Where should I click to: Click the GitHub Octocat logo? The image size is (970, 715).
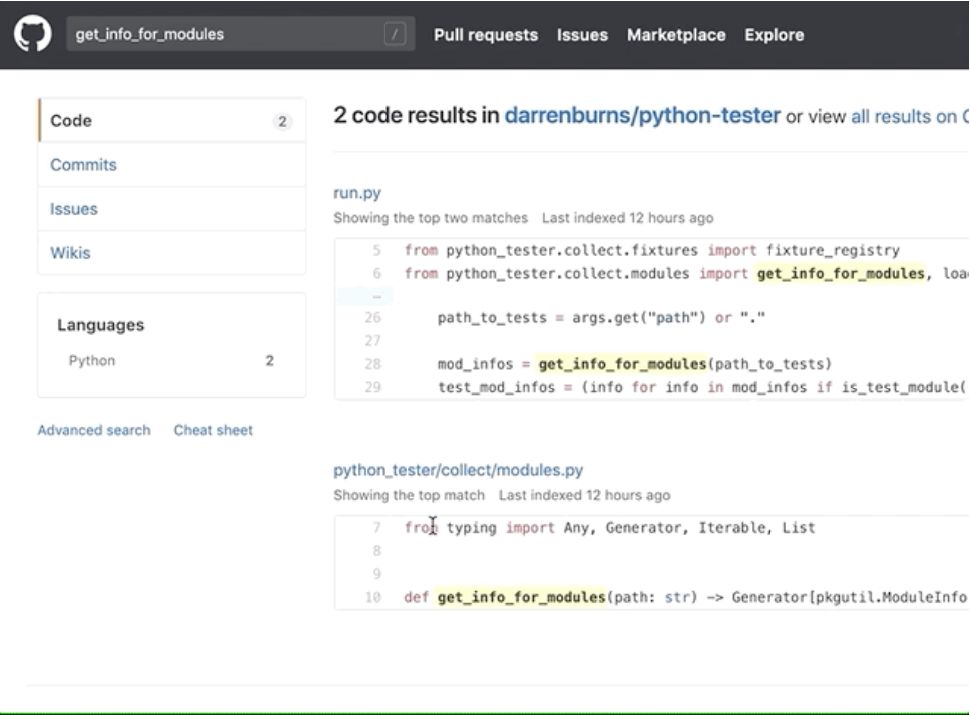[32, 35]
